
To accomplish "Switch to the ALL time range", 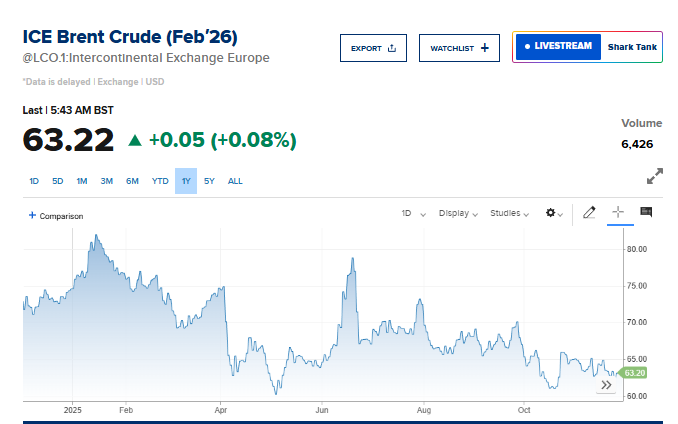I will (x=235, y=181).
